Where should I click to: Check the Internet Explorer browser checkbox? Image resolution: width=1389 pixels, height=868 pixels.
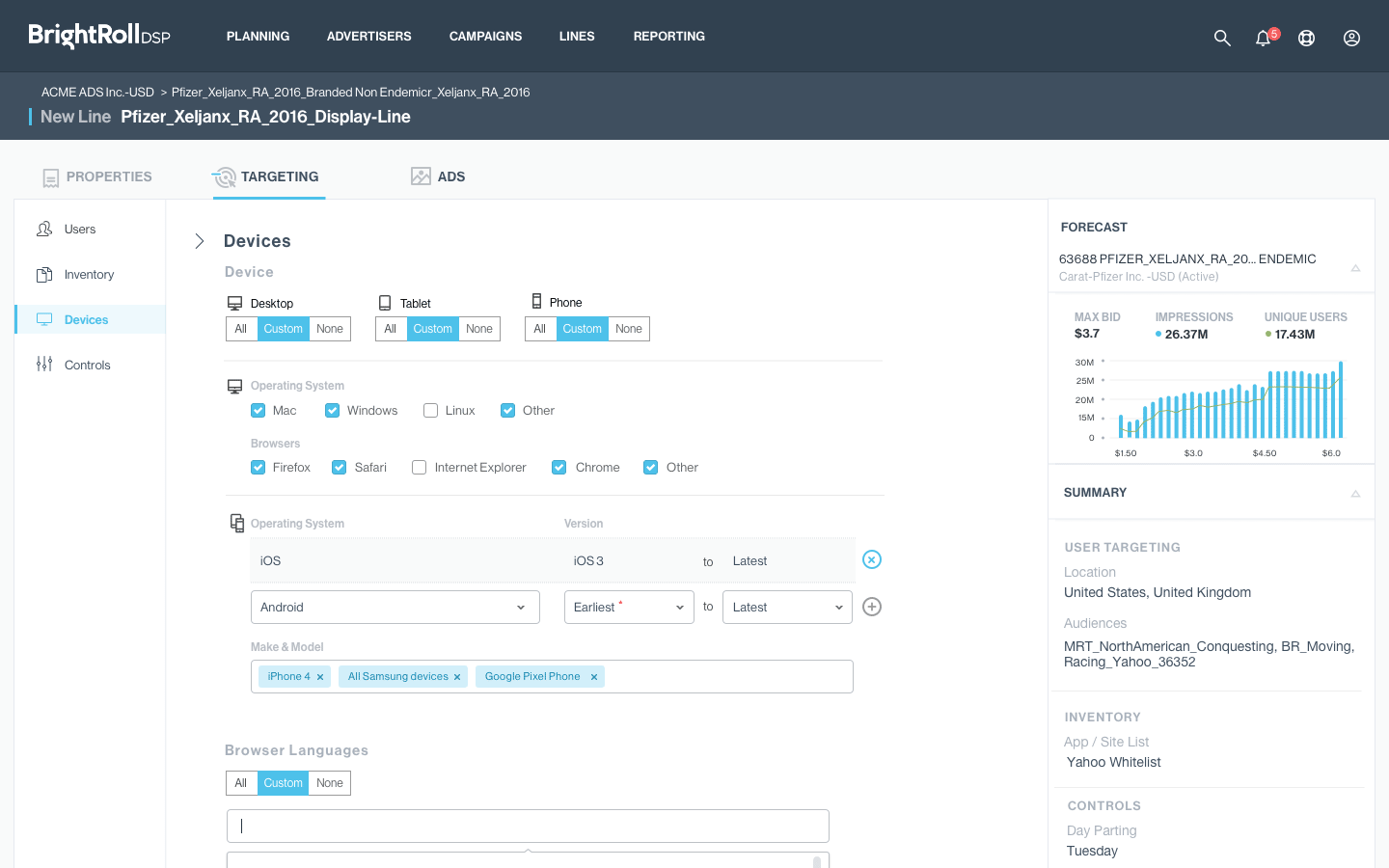[419, 467]
